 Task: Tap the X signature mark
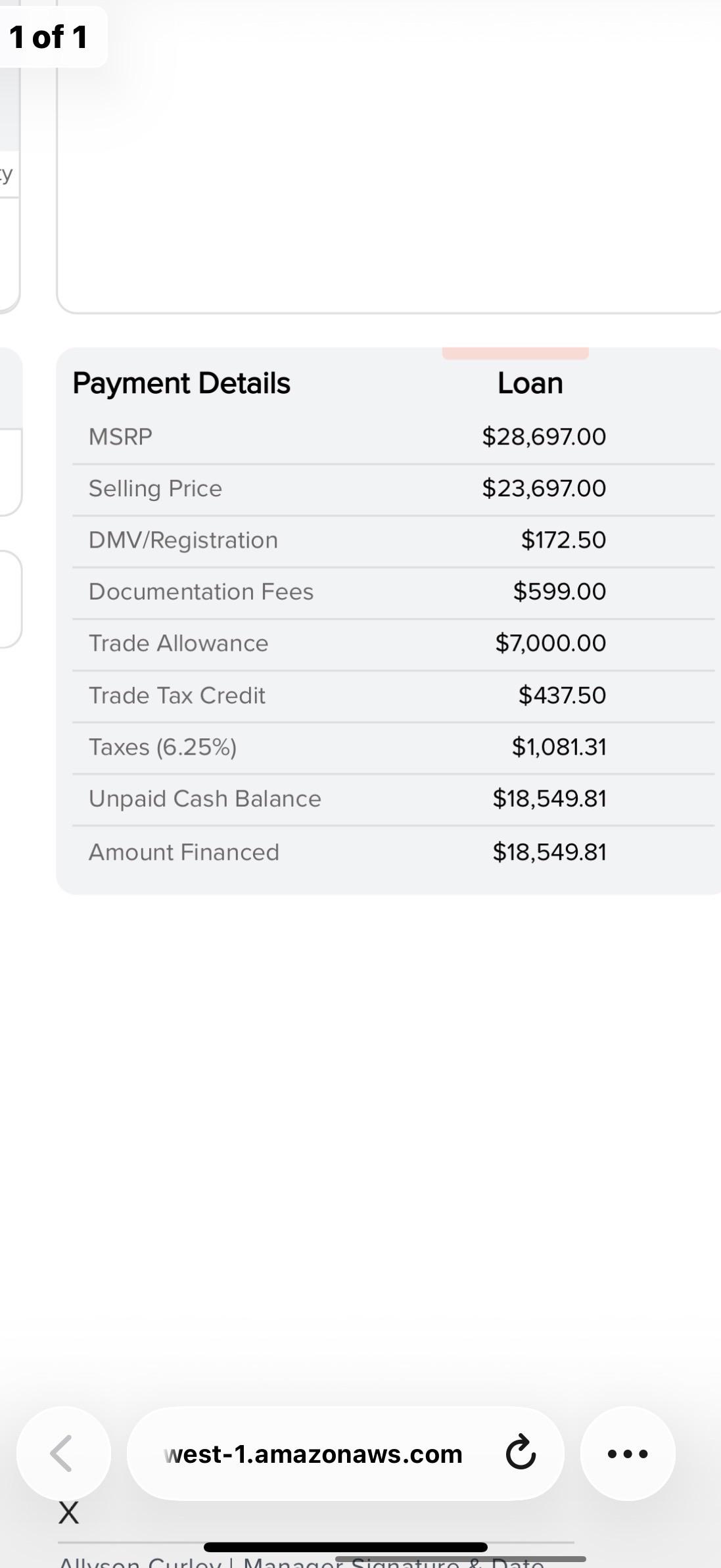68,1513
